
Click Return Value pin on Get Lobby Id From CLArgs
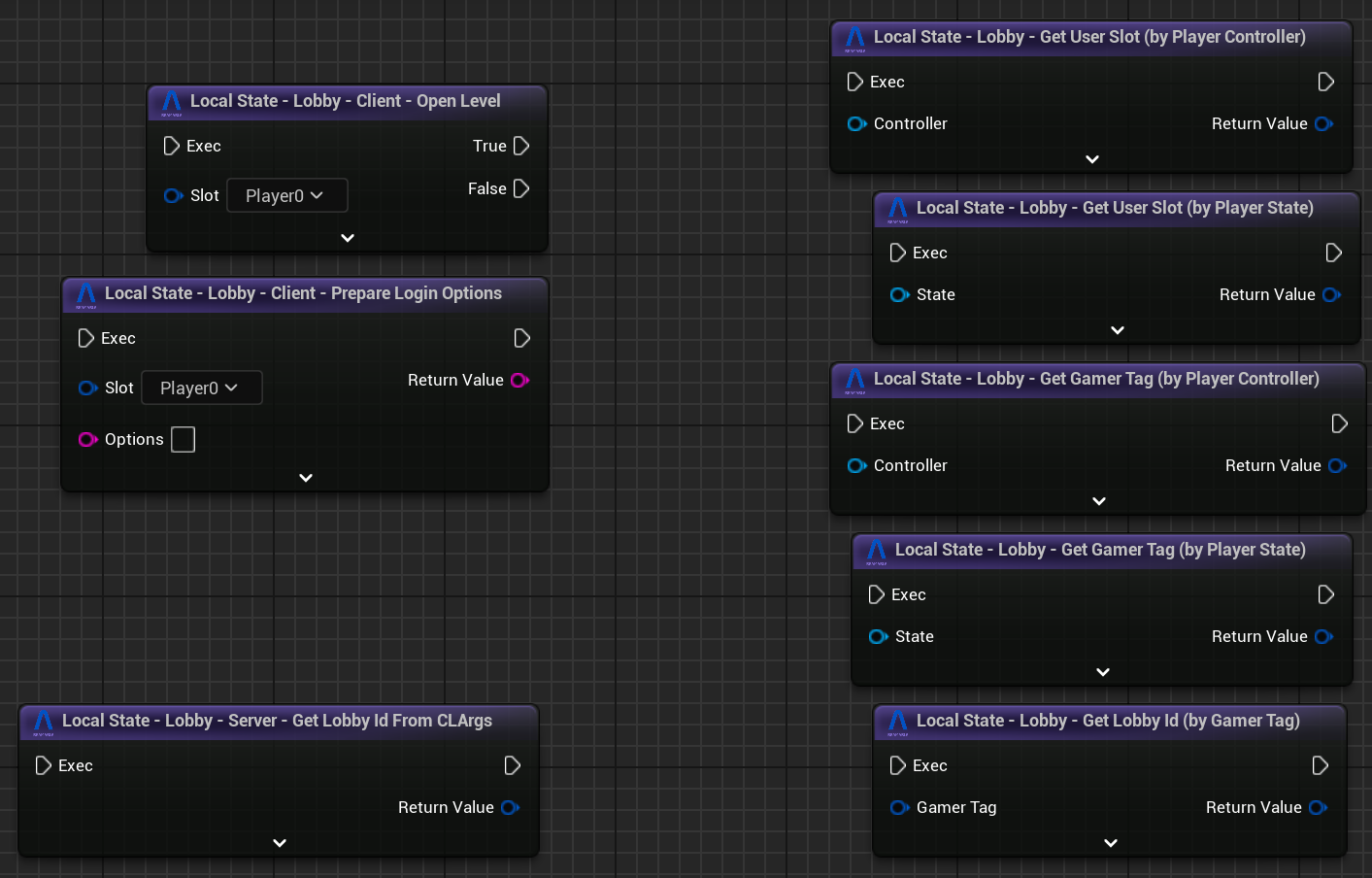511,807
